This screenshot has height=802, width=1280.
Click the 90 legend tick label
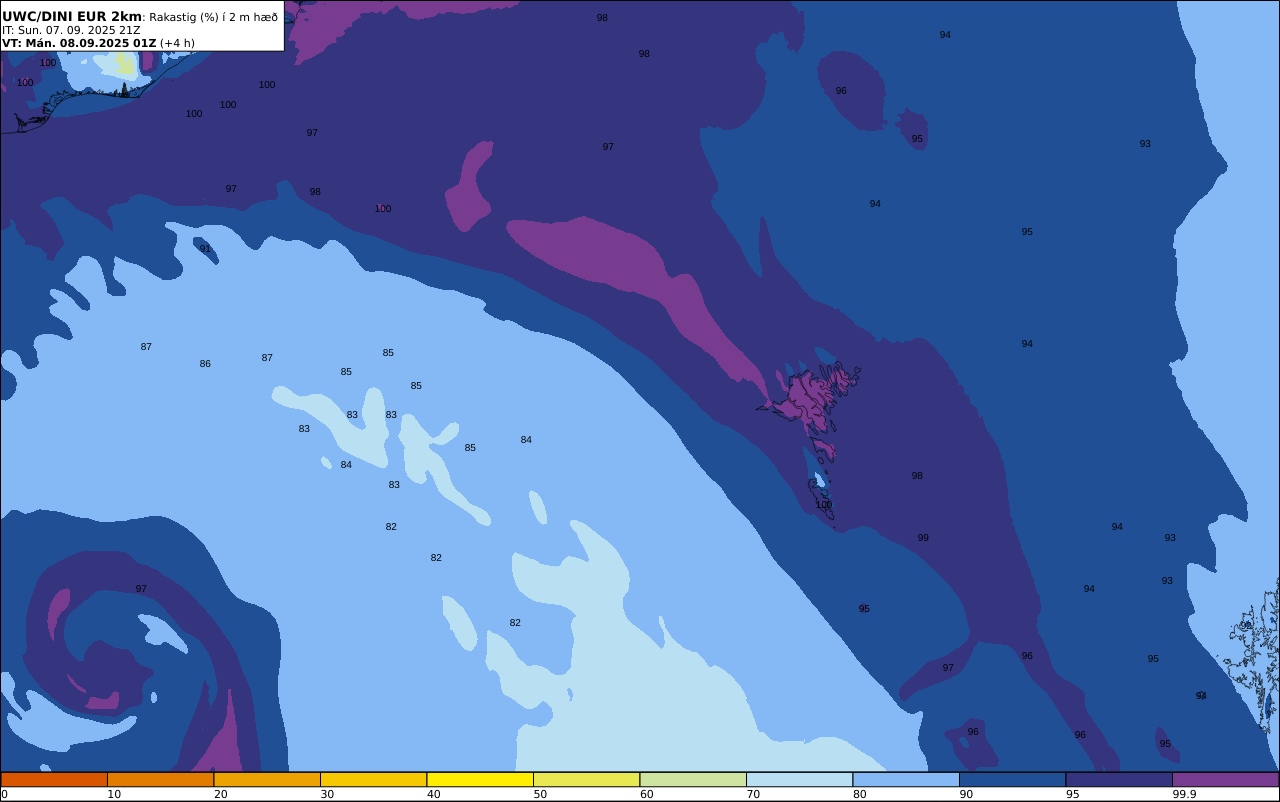966,794
